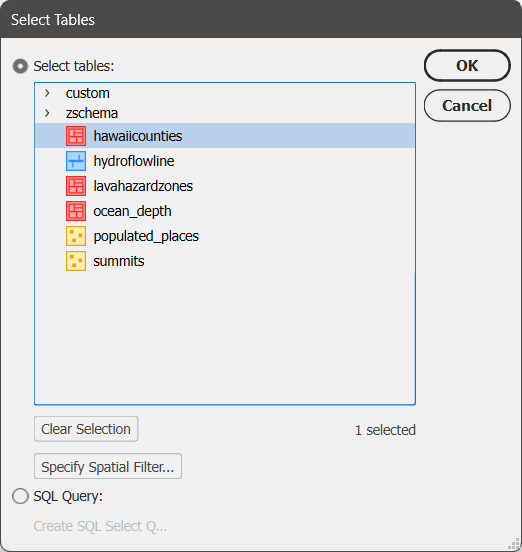Expand the custom schema node

point(47,93)
